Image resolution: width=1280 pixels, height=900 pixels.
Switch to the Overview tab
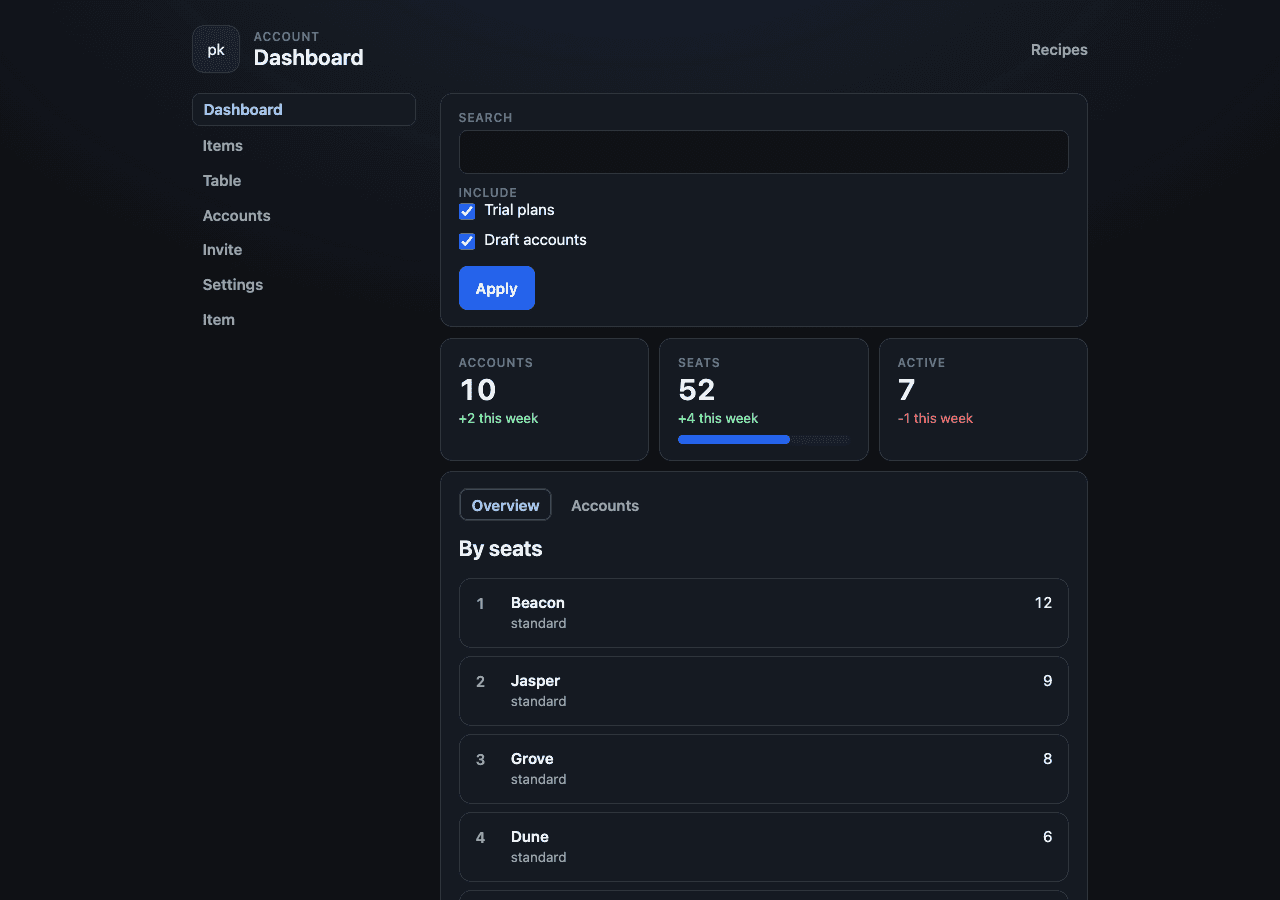coord(505,505)
